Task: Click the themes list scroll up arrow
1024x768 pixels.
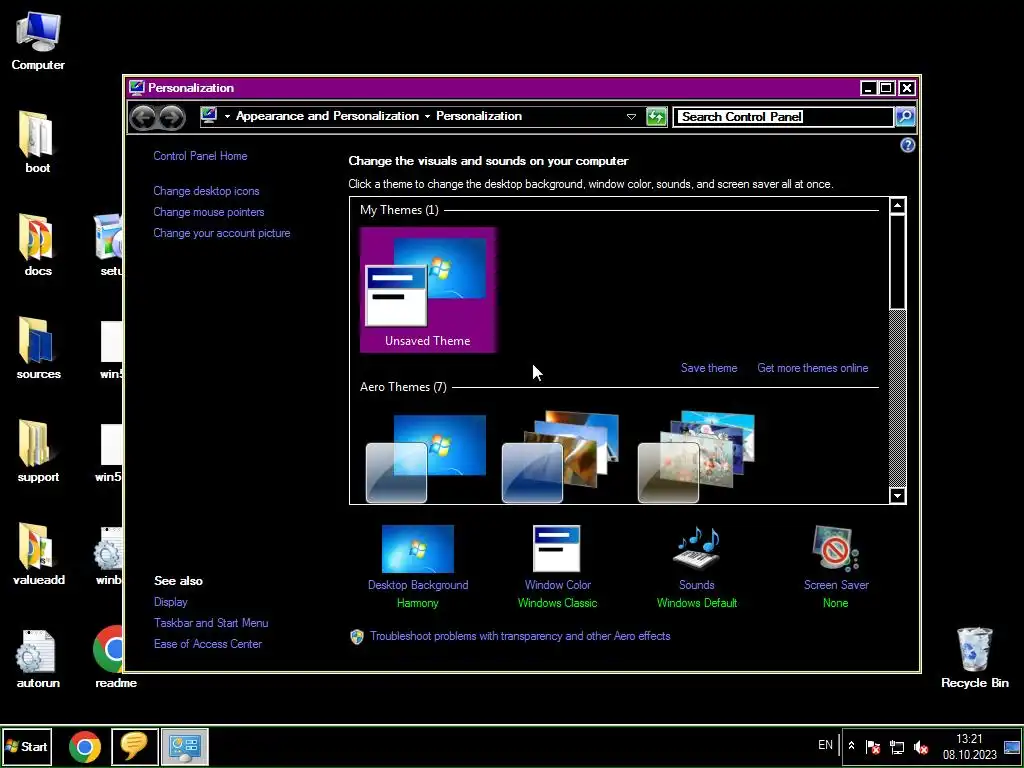Action: pyautogui.click(x=897, y=206)
